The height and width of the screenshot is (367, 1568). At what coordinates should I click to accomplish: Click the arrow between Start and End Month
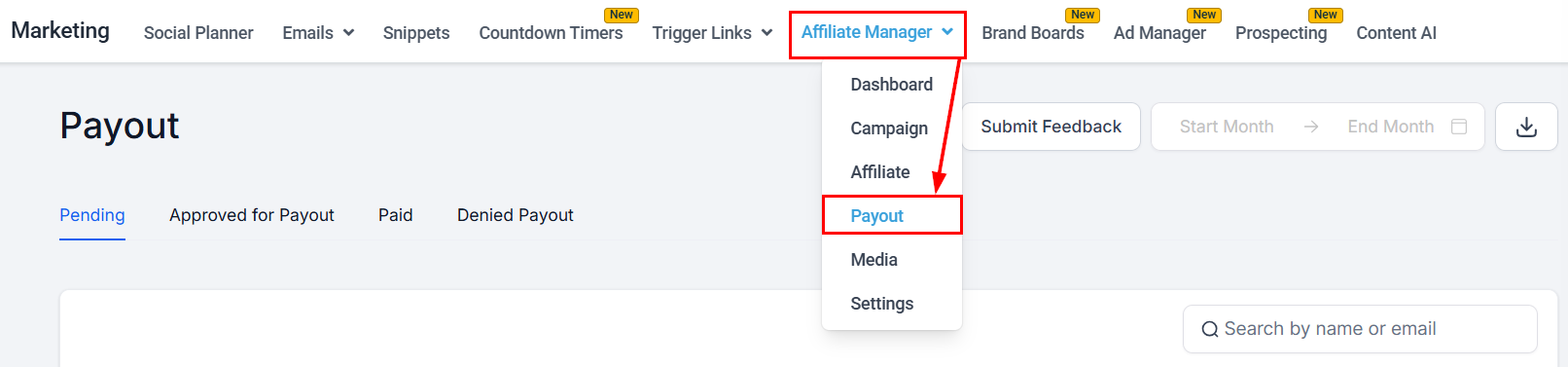click(1311, 127)
